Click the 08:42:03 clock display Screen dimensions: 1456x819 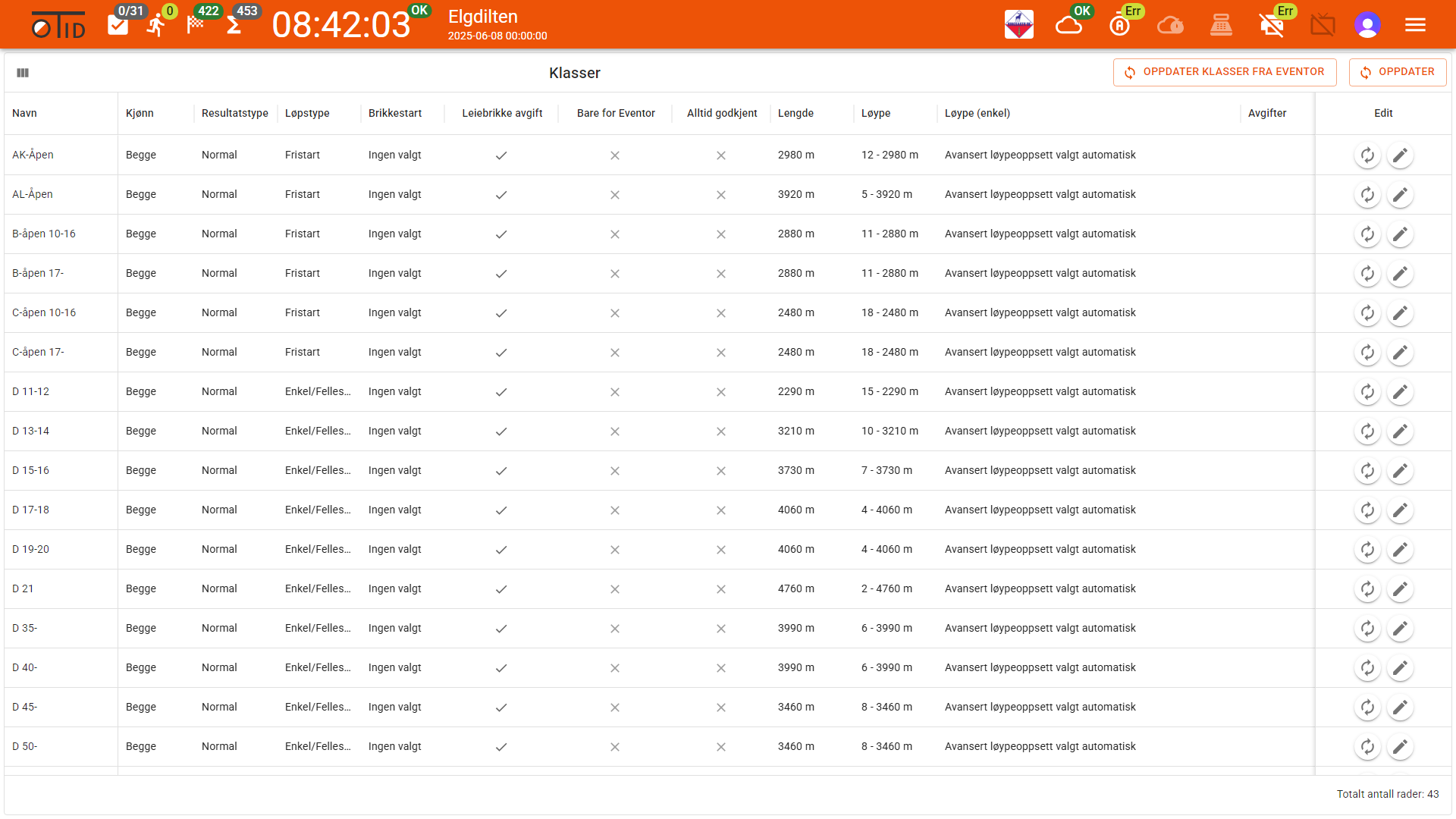[341, 25]
